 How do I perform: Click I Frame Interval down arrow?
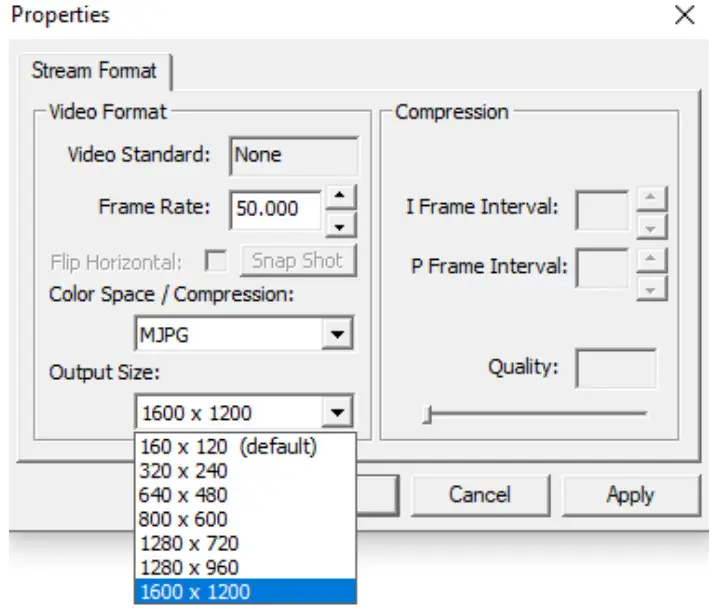tap(652, 225)
